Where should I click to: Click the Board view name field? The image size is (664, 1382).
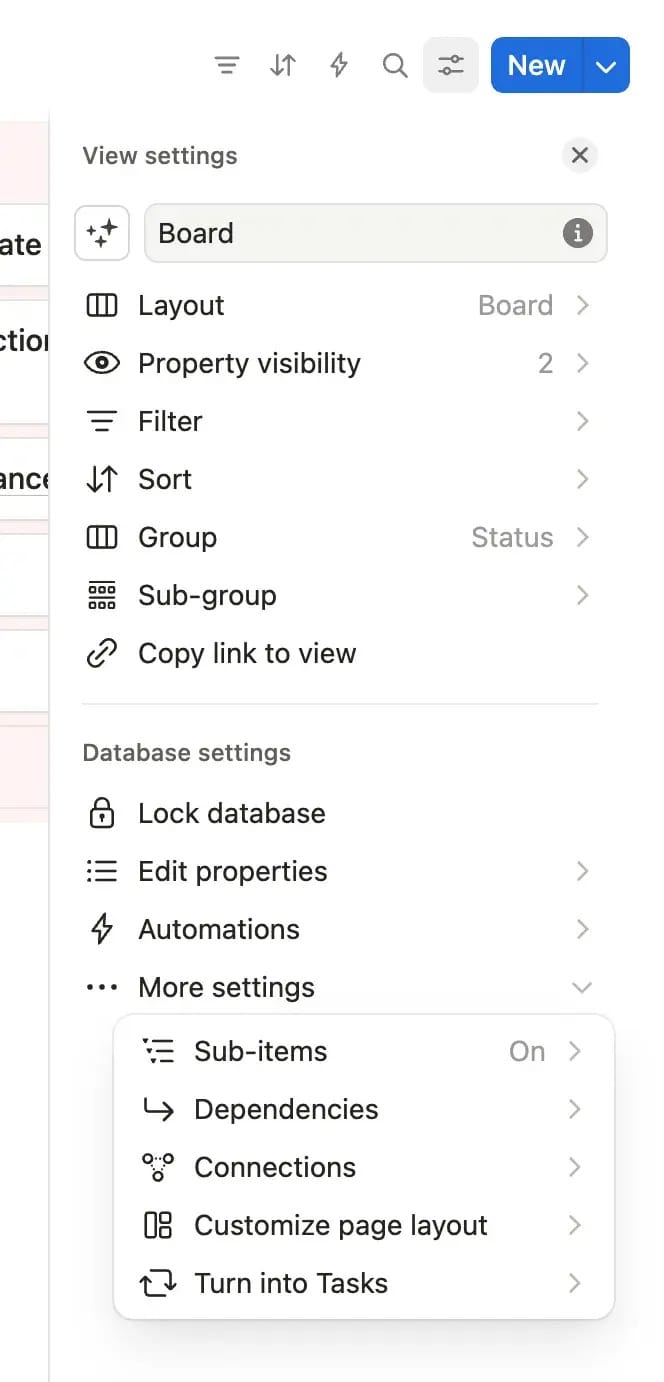376,233
